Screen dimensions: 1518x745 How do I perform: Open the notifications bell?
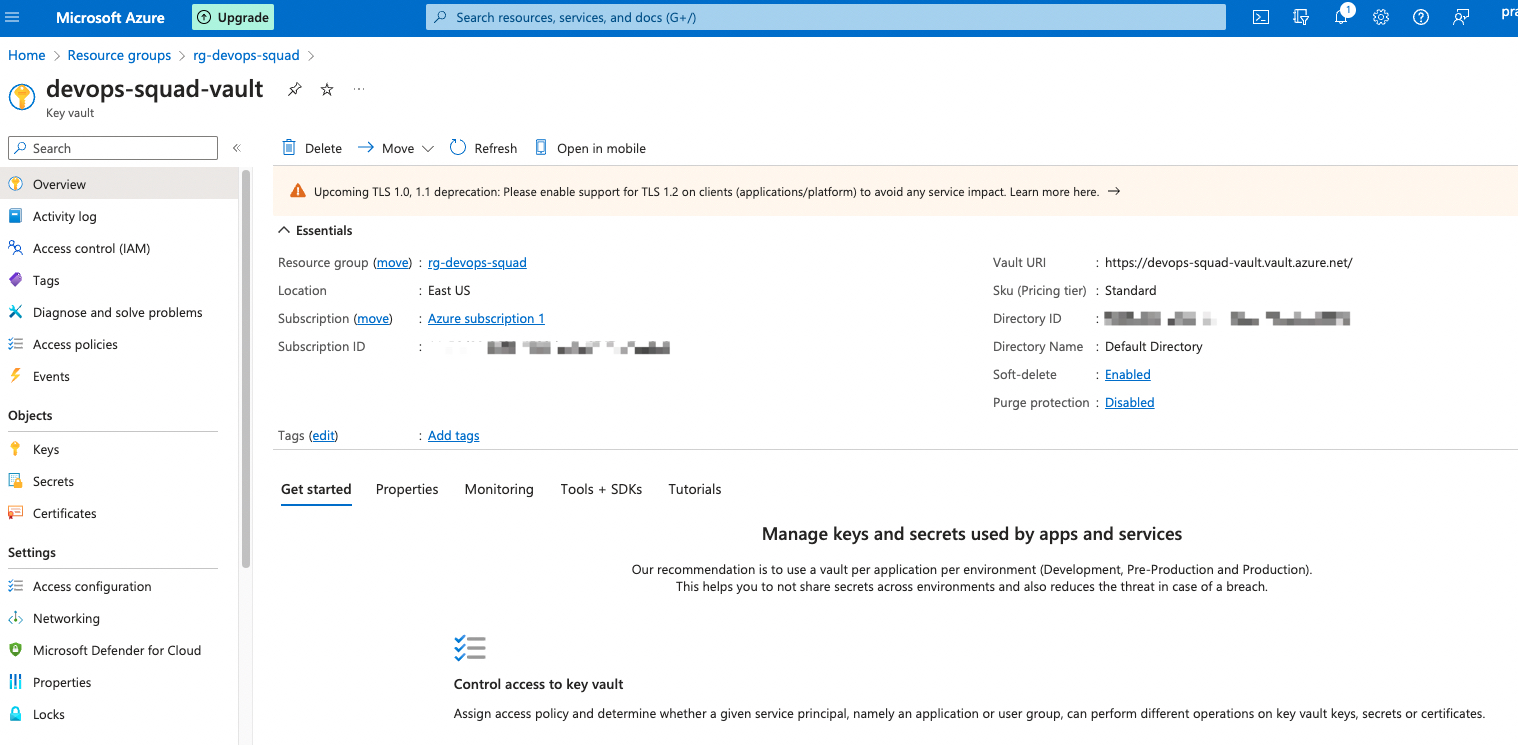click(1341, 16)
